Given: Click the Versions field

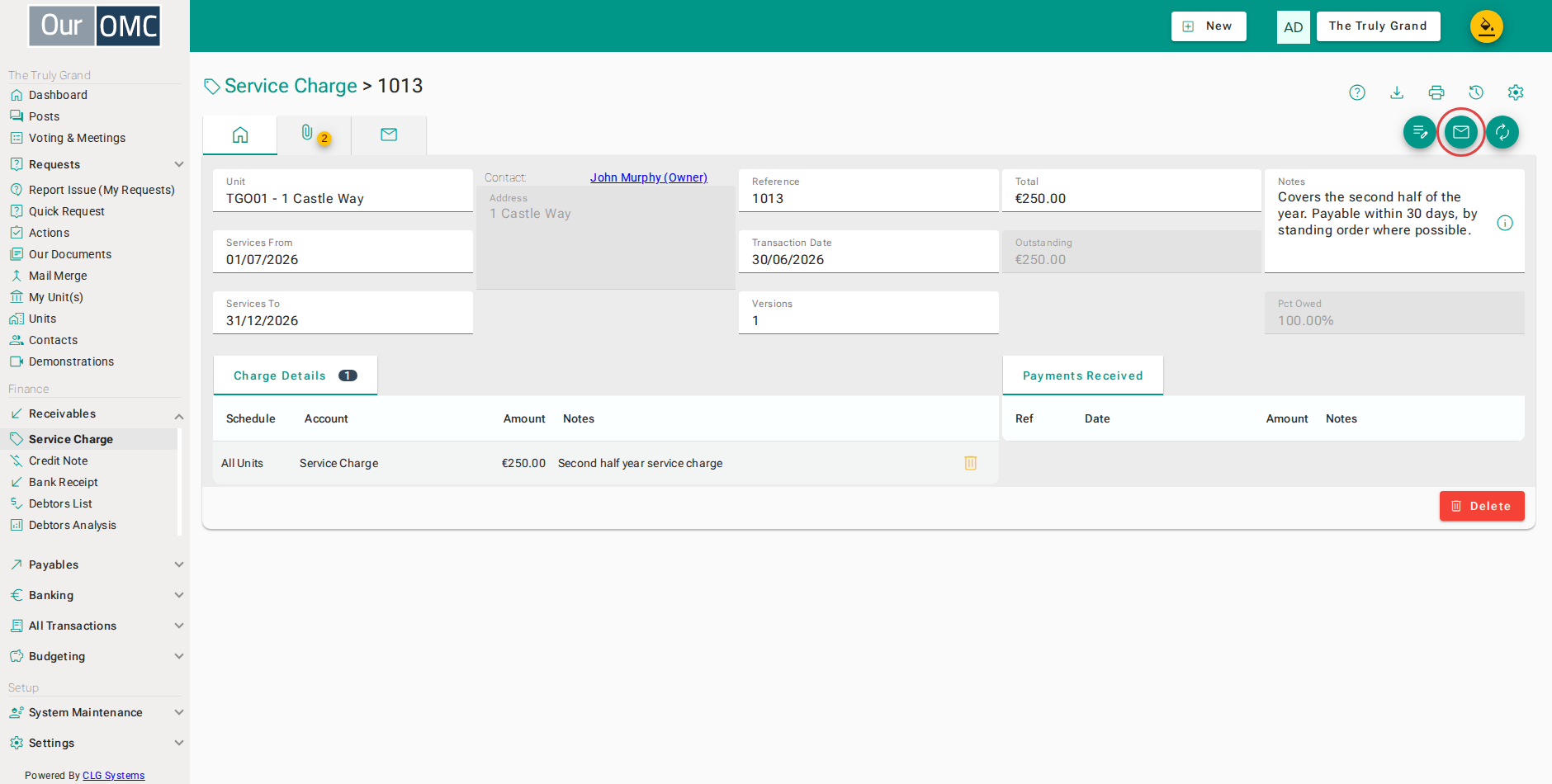Looking at the screenshot, I should point(868,313).
